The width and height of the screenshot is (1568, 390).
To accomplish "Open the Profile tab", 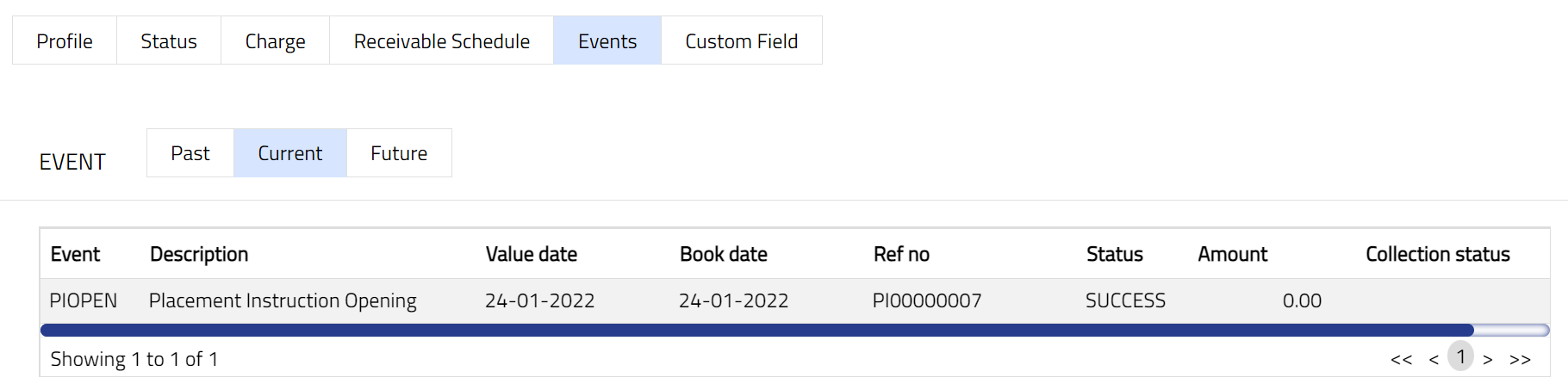I will (x=65, y=40).
